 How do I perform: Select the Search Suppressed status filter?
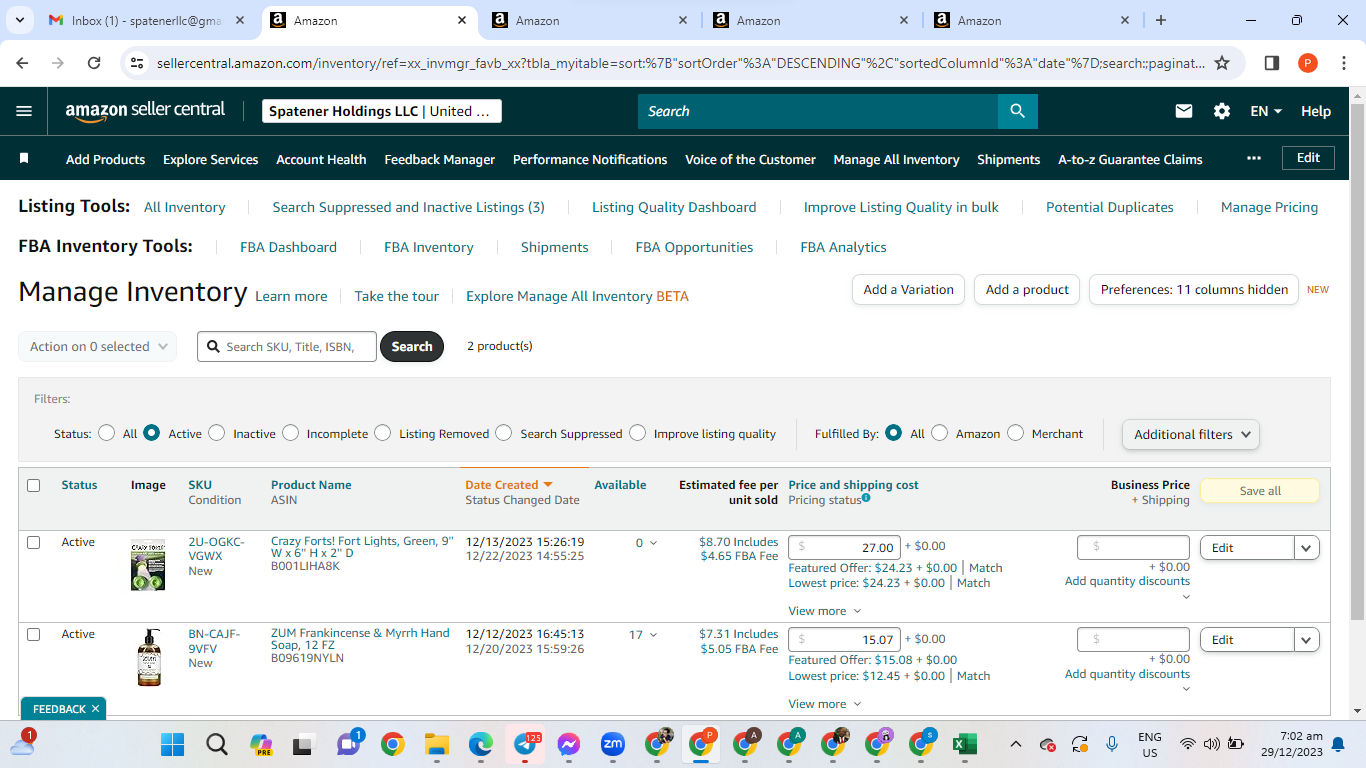pyautogui.click(x=504, y=433)
